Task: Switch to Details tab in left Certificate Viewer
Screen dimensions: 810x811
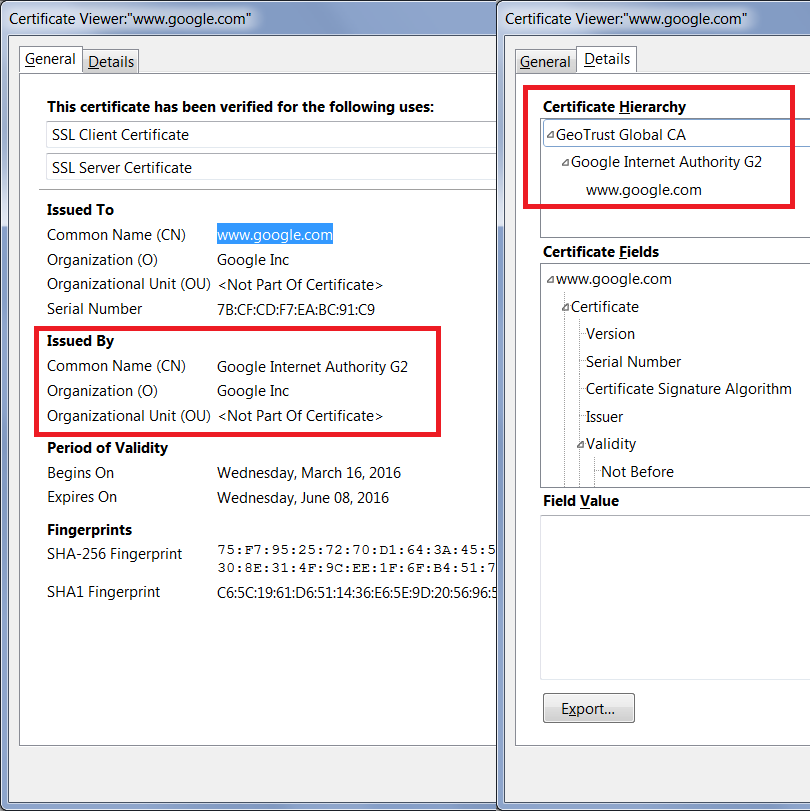Action: pyautogui.click(x=111, y=62)
